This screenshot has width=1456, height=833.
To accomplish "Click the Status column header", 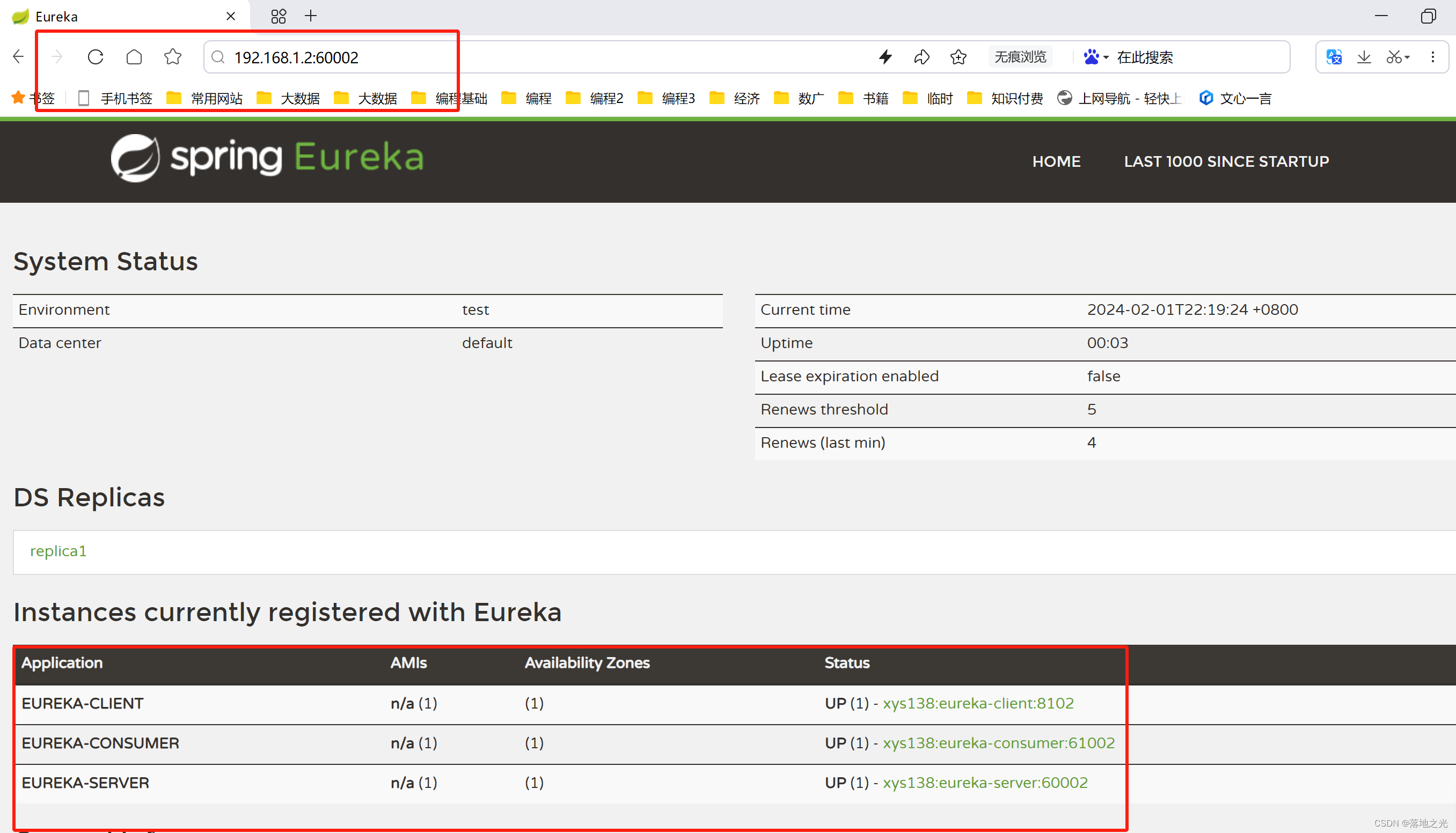I will (x=846, y=662).
